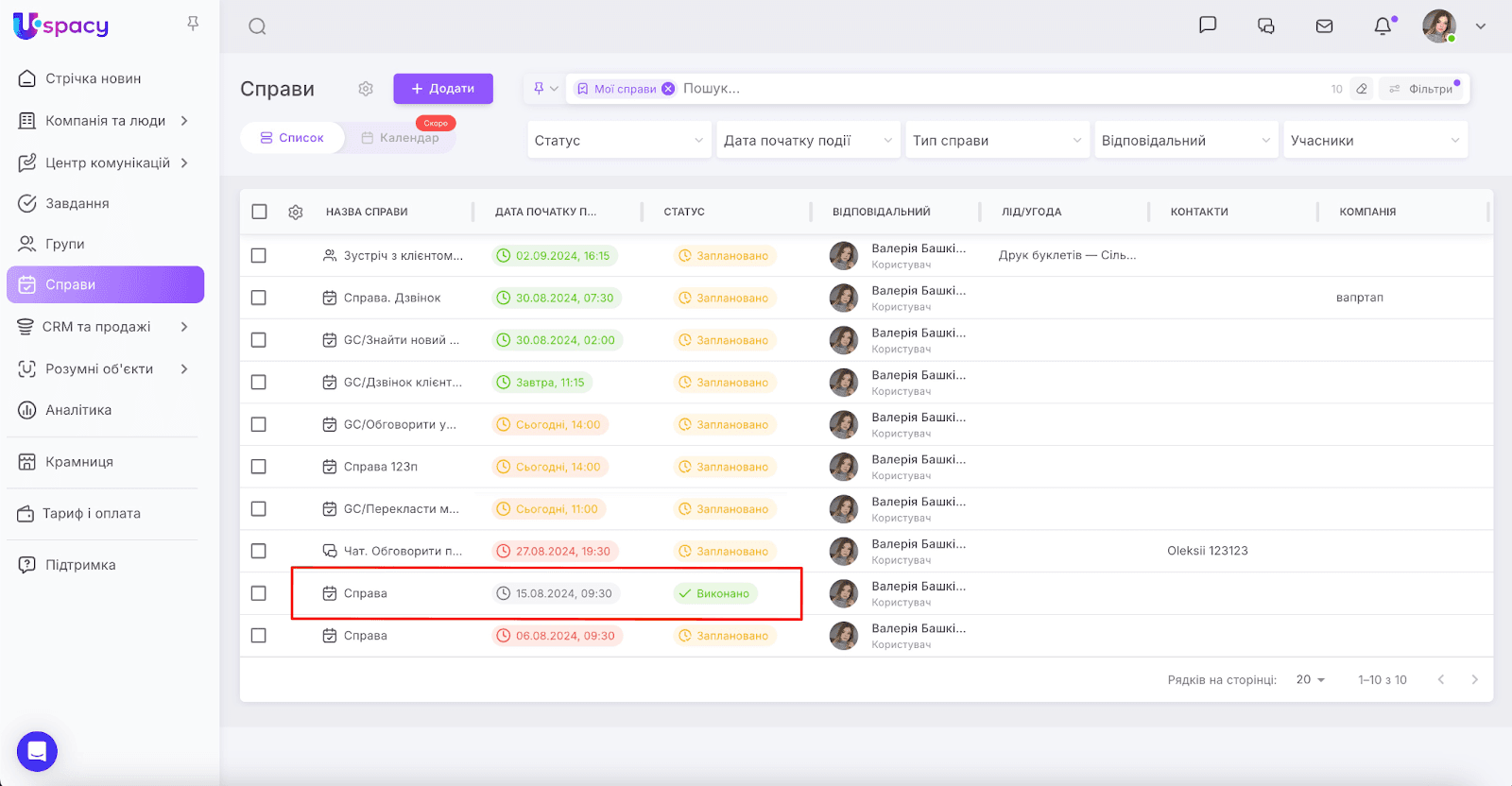Open the 'Тип справи' dropdown
Viewport: 1512px width, 786px height.
[x=997, y=141]
